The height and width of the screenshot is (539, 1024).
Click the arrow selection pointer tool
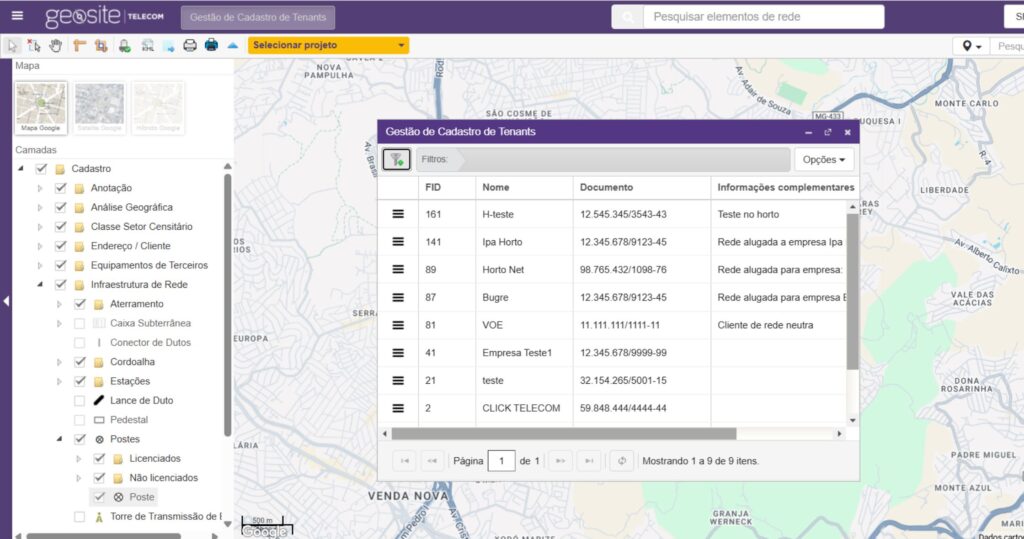pos(13,46)
